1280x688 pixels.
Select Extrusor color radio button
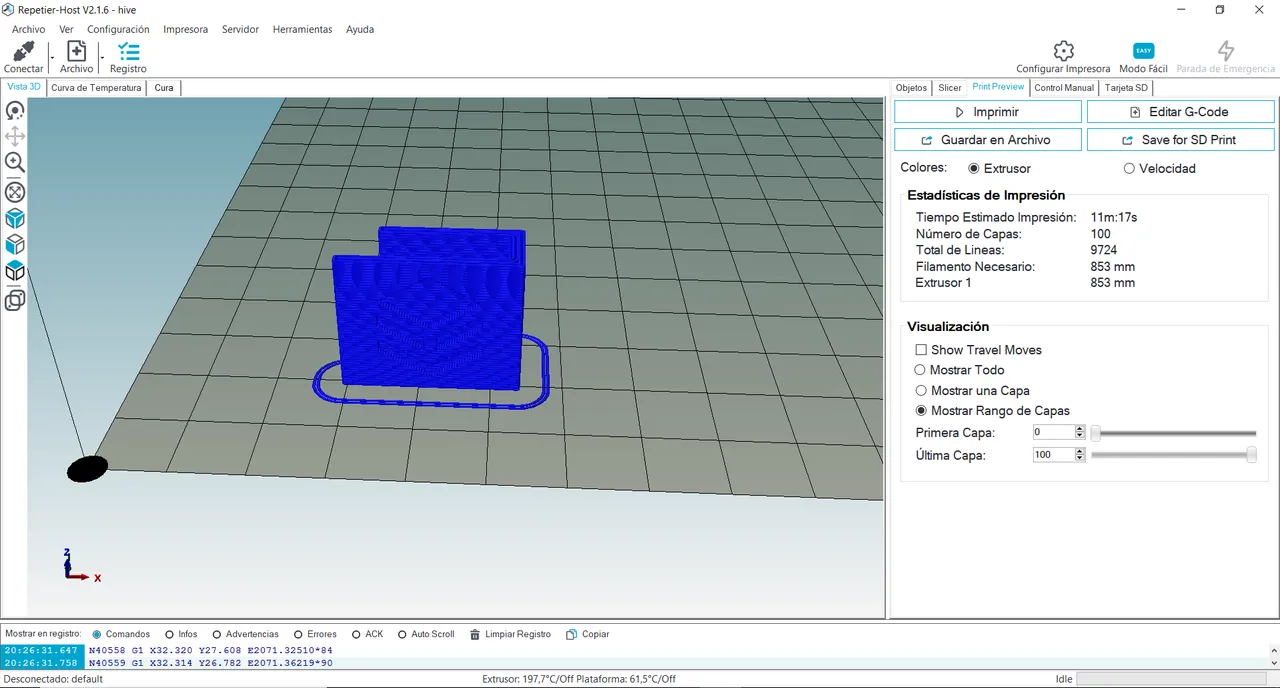(x=974, y=169)
